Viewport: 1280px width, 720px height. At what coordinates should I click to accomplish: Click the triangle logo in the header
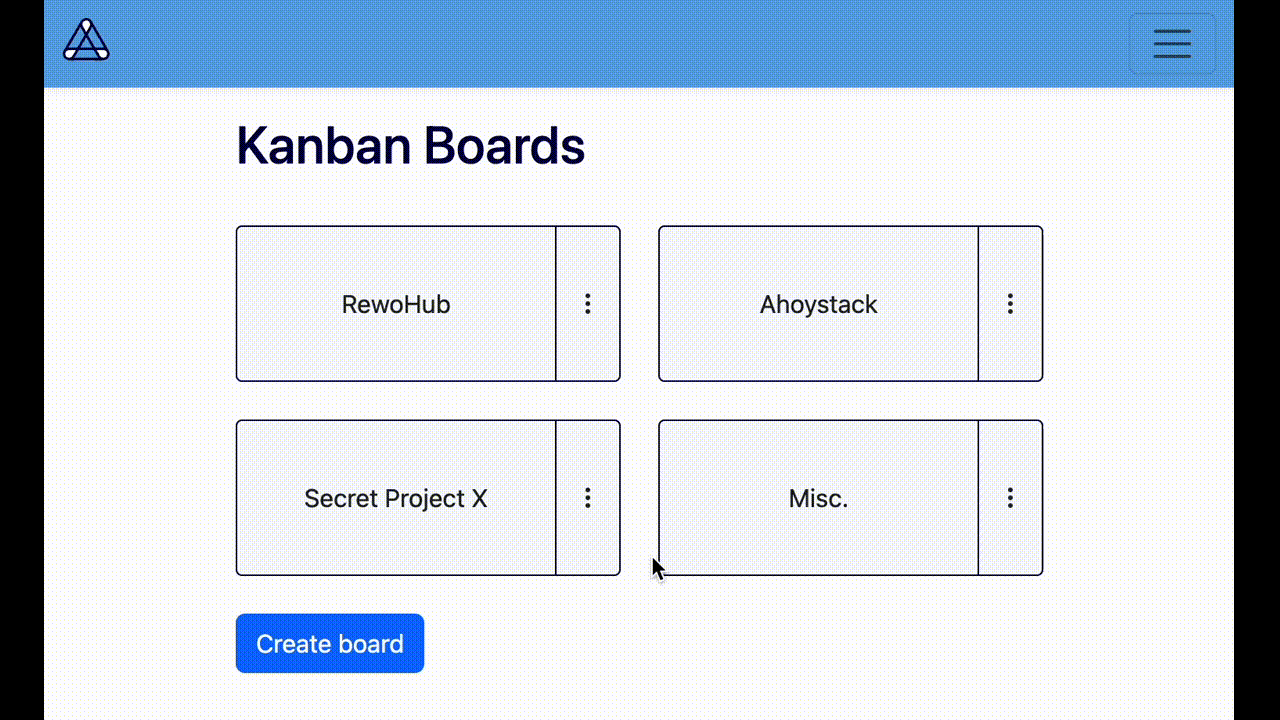pyautogui.click(x=85, y=41)
